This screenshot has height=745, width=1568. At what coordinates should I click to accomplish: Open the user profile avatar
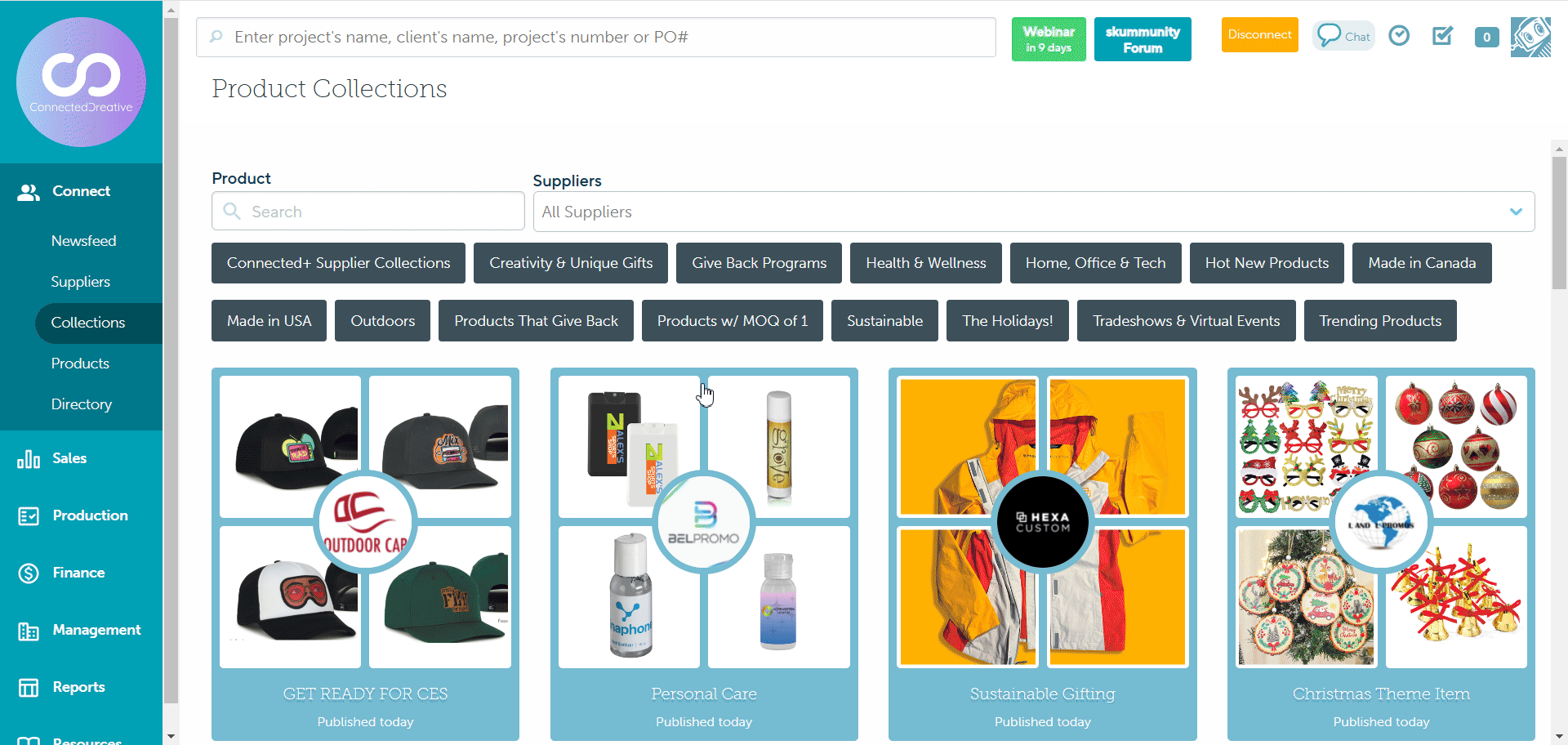(1530, 38)
